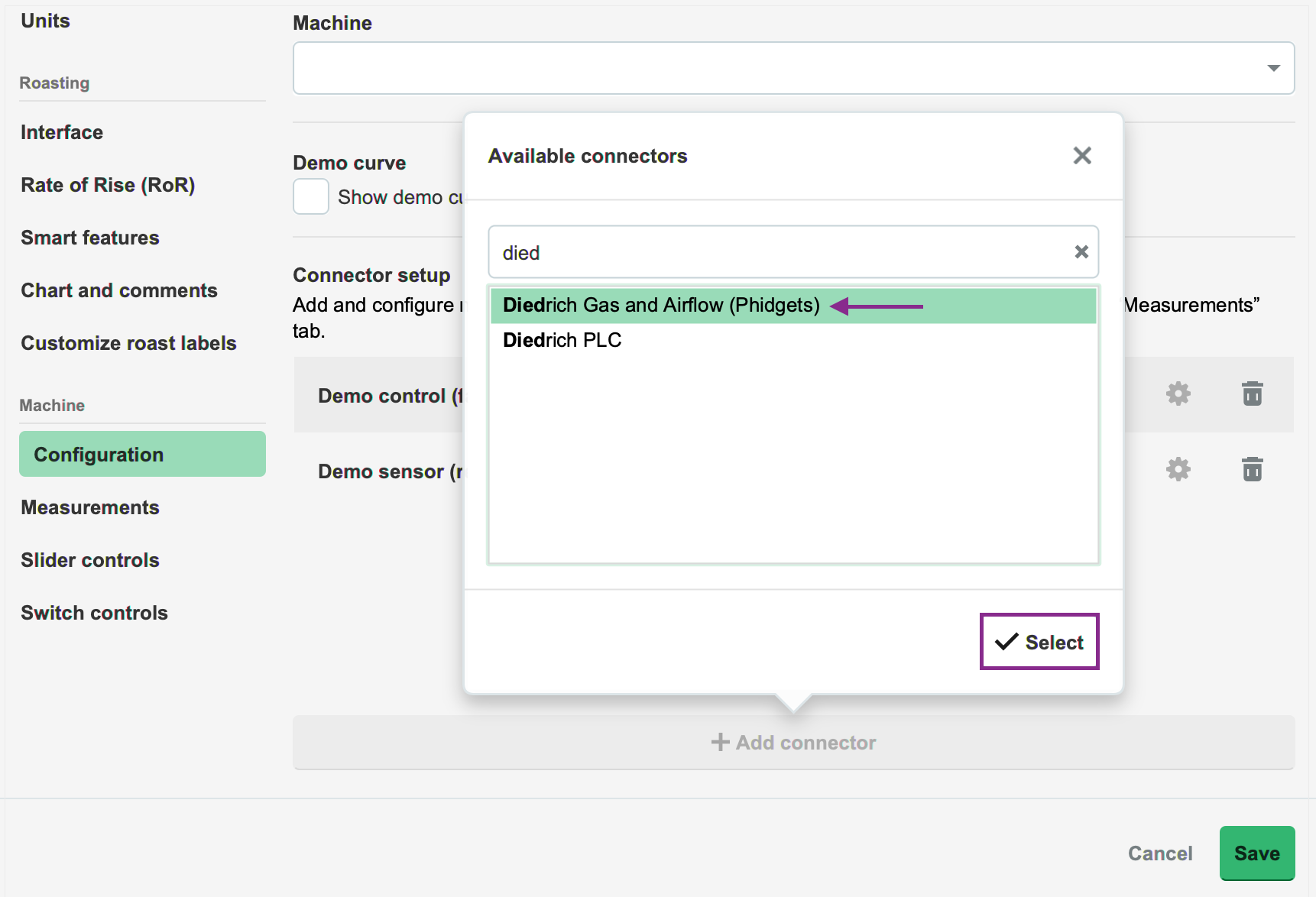Open the Units settings section
Screen dimensions: 1316x897
tap(45, 21)
